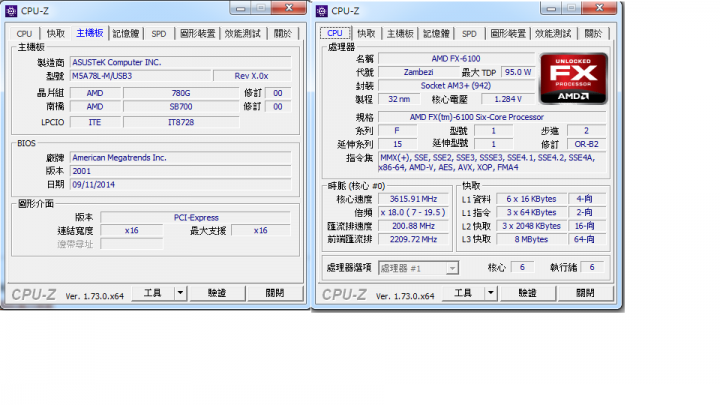Click the IT8728 LPCIO value
720x405 pixels.
(181, 122)
